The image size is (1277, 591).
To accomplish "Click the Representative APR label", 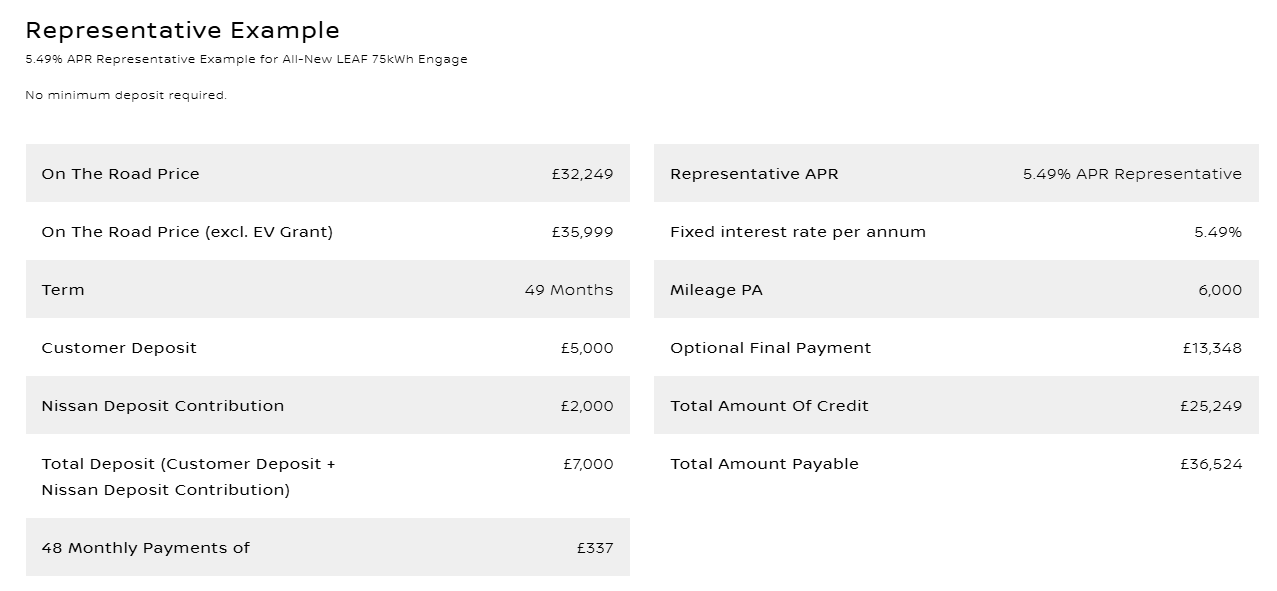I will [x=754, y=174].
